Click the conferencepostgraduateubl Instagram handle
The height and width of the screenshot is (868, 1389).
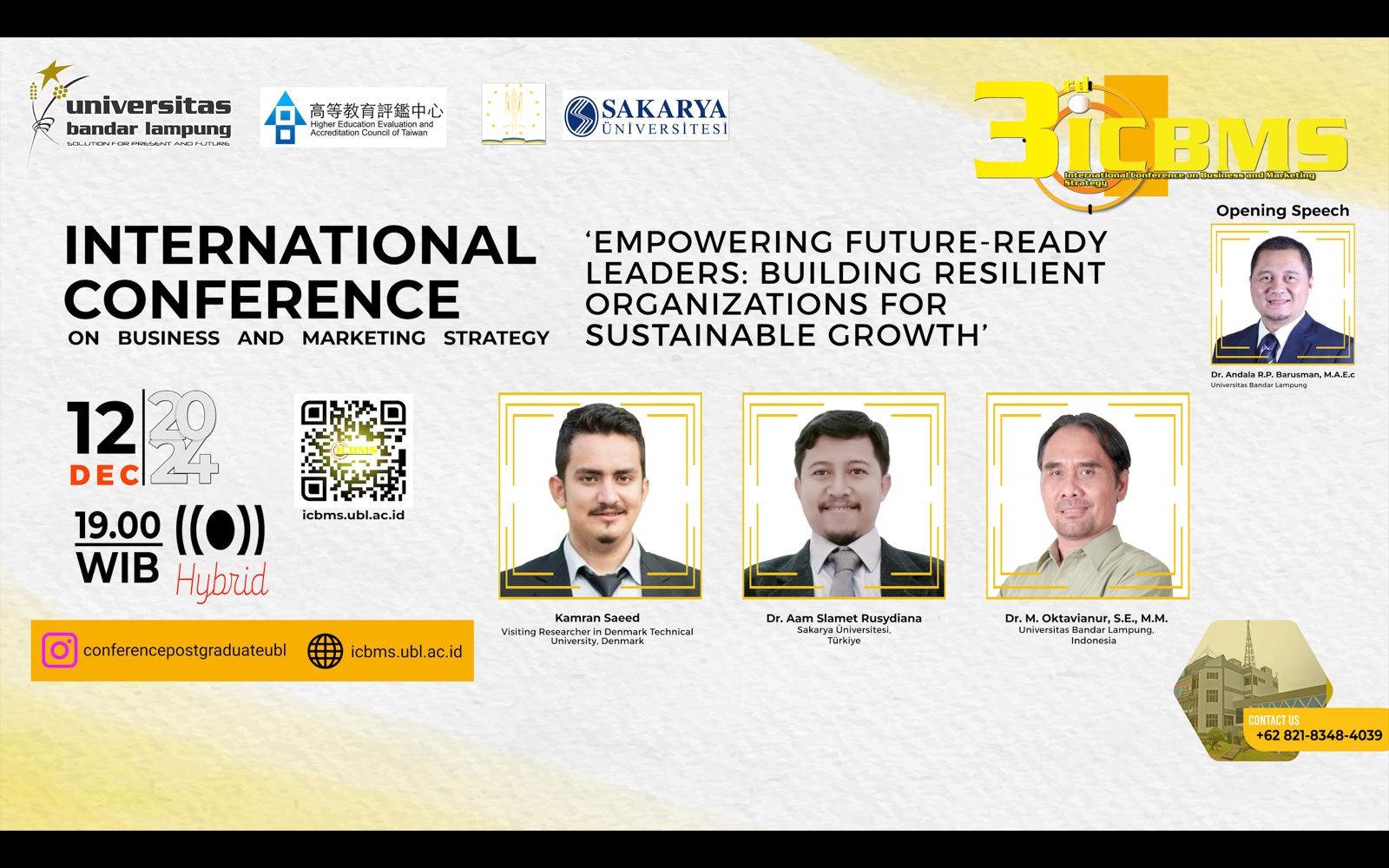pyautogui.click(x=185, y=650)
